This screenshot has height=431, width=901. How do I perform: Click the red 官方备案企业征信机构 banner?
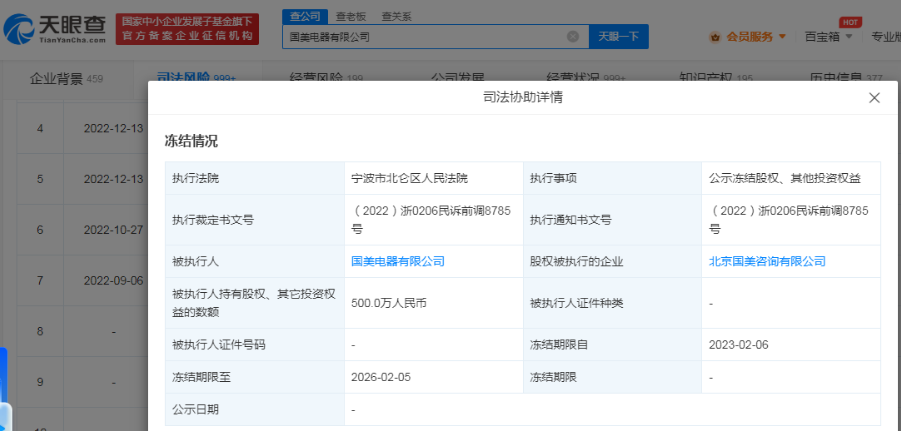coord(187,29)
